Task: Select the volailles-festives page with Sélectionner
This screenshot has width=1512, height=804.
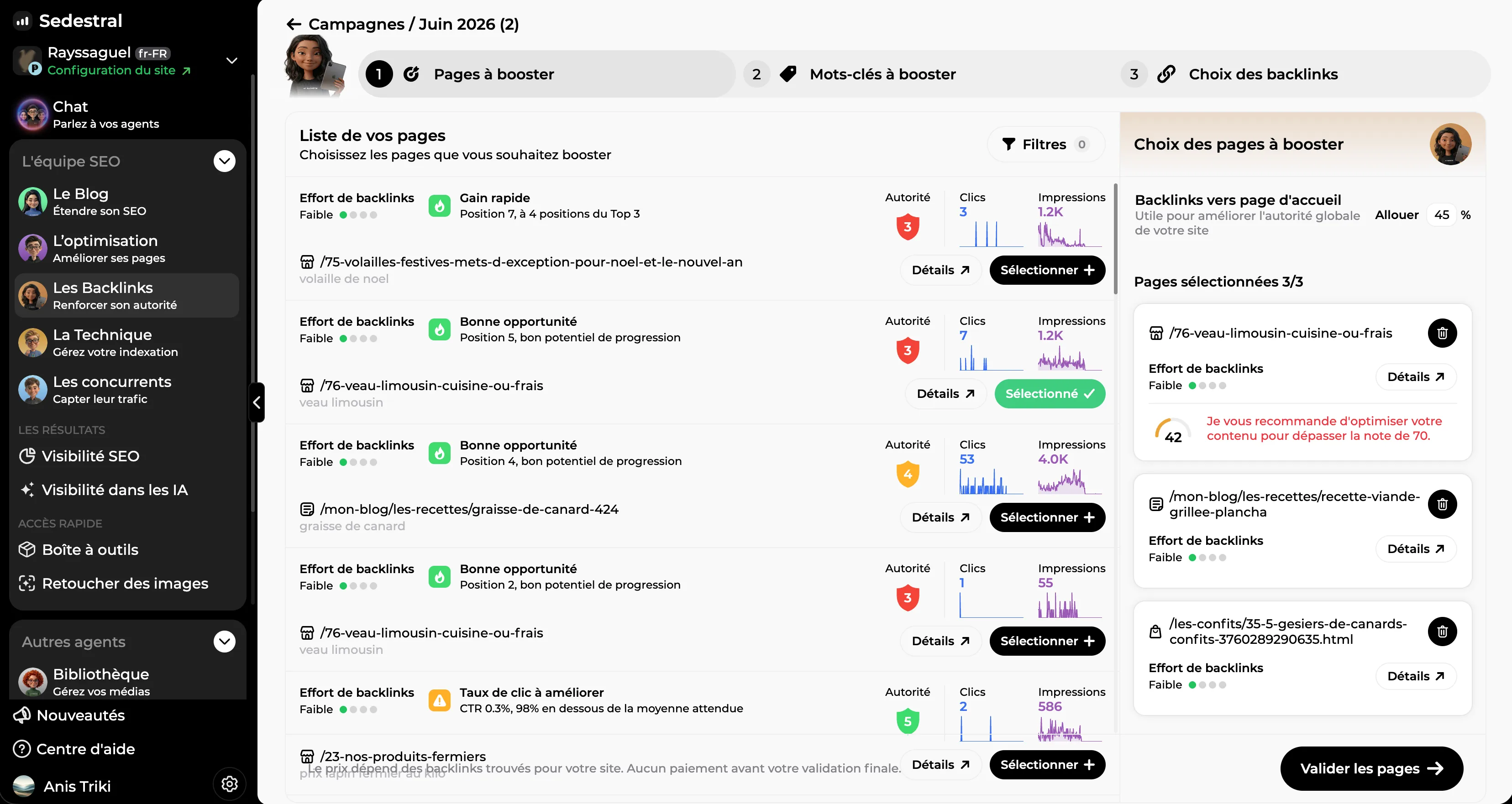Action: [x=1047, y=270]
